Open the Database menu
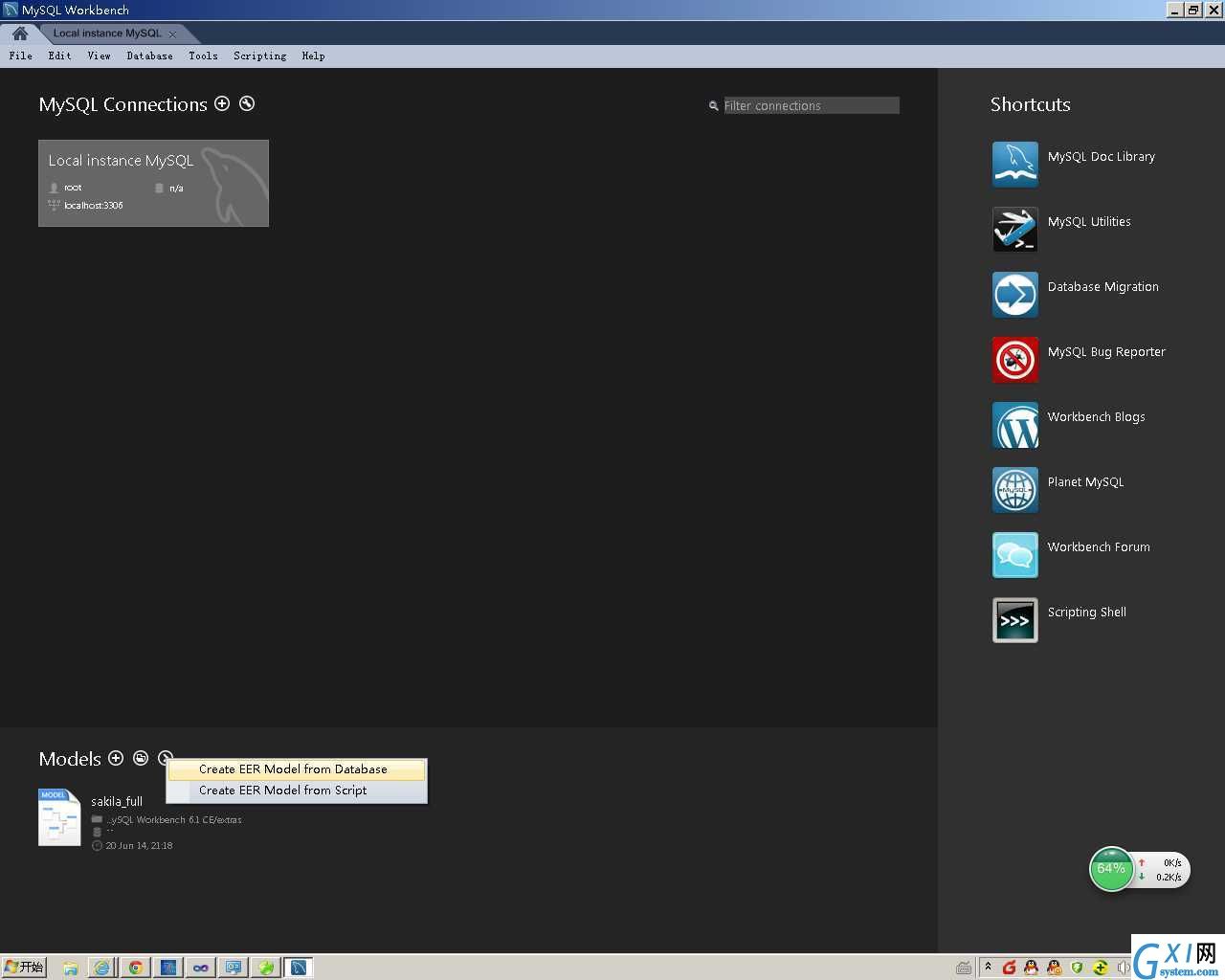Screen dimensions: 1225x980 (x=150, y=56)
